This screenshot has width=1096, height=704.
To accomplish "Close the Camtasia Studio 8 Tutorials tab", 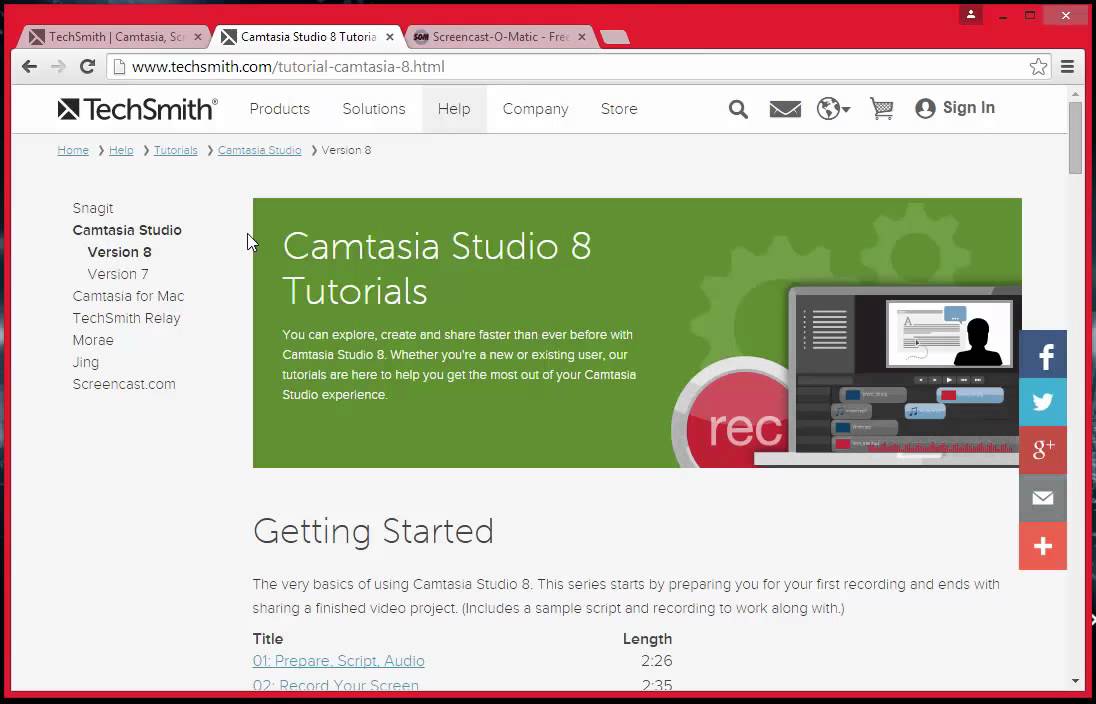I will [390, 37].
